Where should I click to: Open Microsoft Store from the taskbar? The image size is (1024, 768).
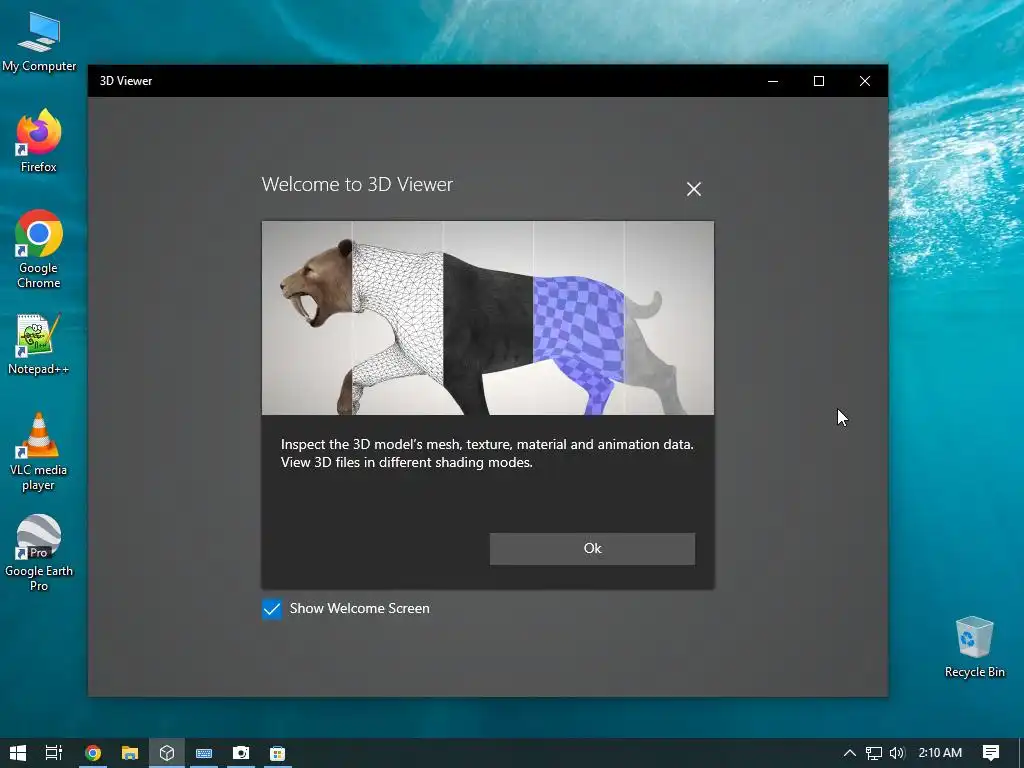pyautogui.click(x=278, y=753)
